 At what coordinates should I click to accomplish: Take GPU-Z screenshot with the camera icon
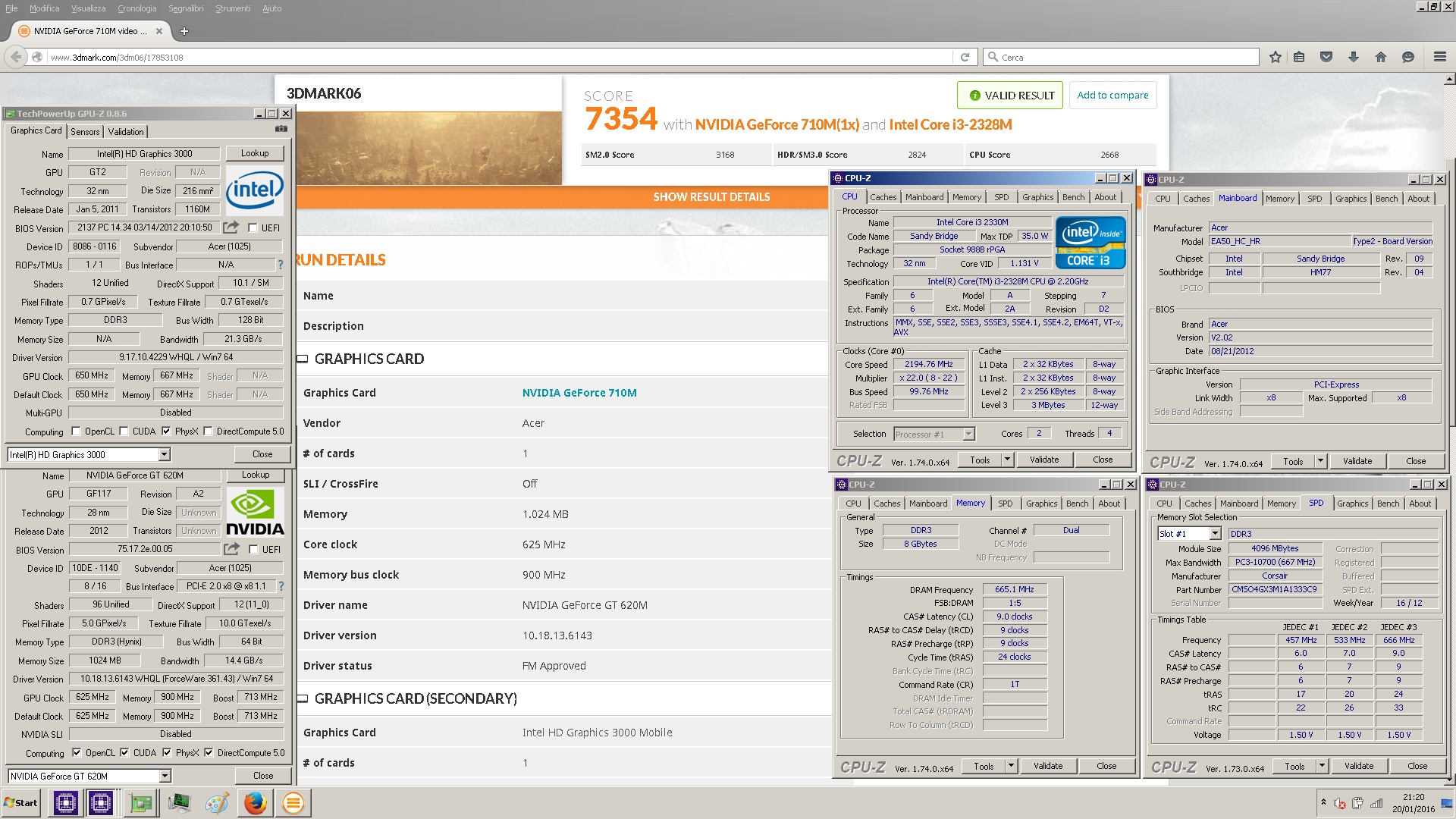281,129
